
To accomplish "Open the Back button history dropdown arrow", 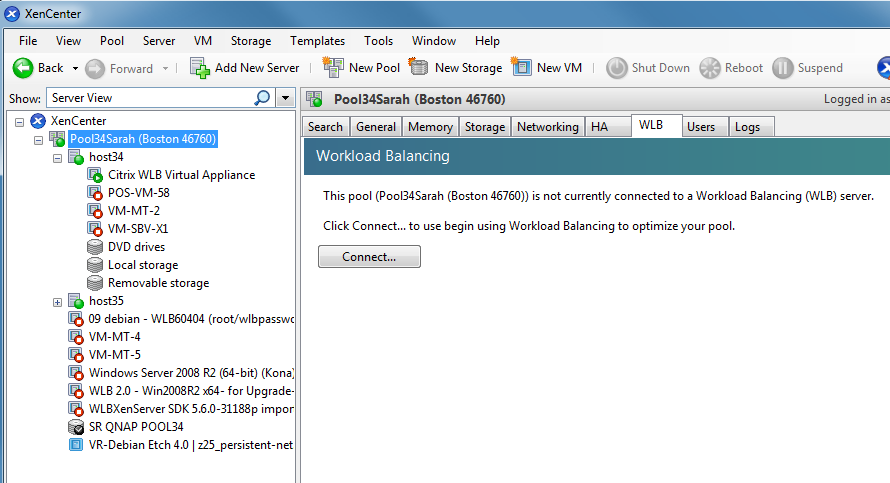I will tap(75, 69).
